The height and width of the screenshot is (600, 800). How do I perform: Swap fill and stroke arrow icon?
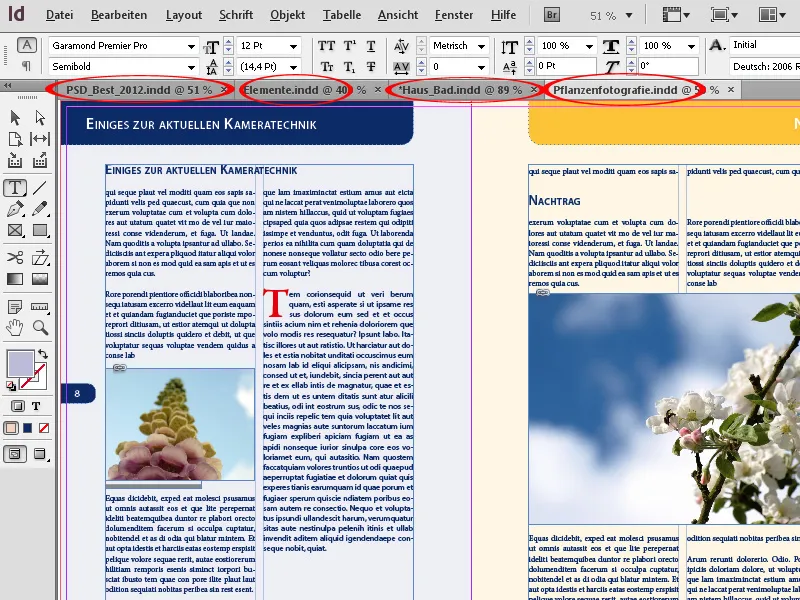pos(43,354)
